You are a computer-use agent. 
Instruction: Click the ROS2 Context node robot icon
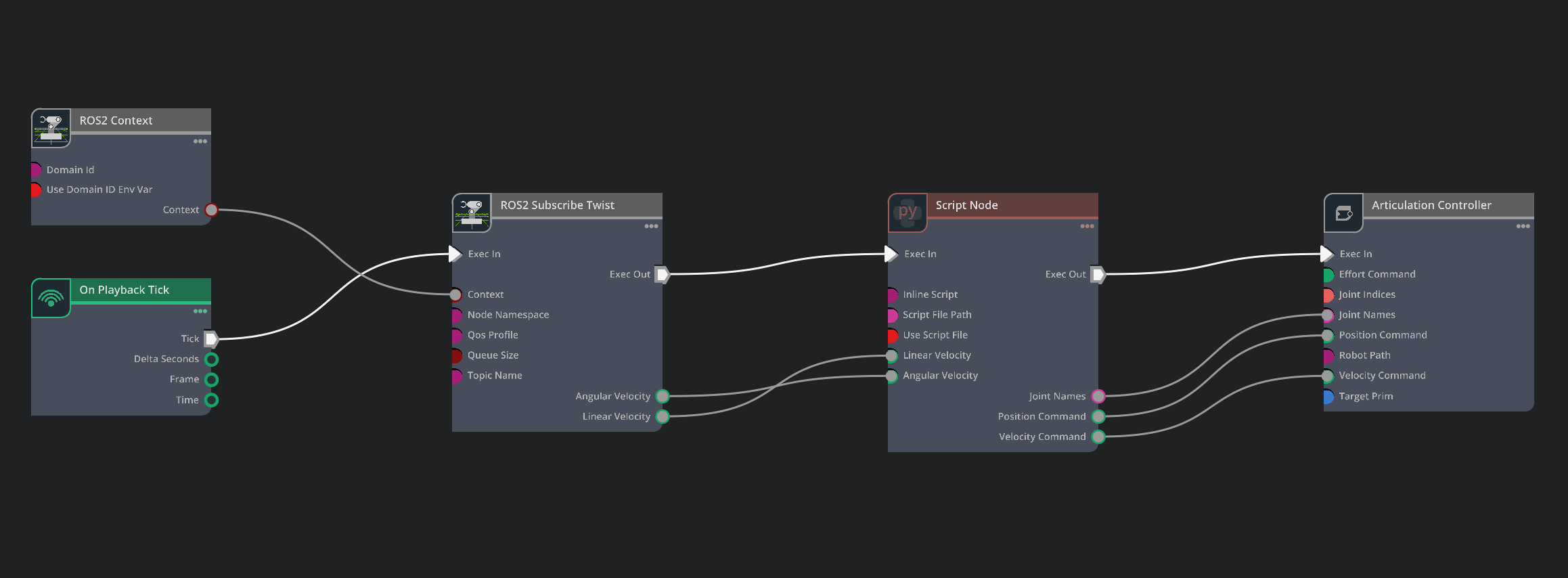pyautogui.click(x=51, y=128)
